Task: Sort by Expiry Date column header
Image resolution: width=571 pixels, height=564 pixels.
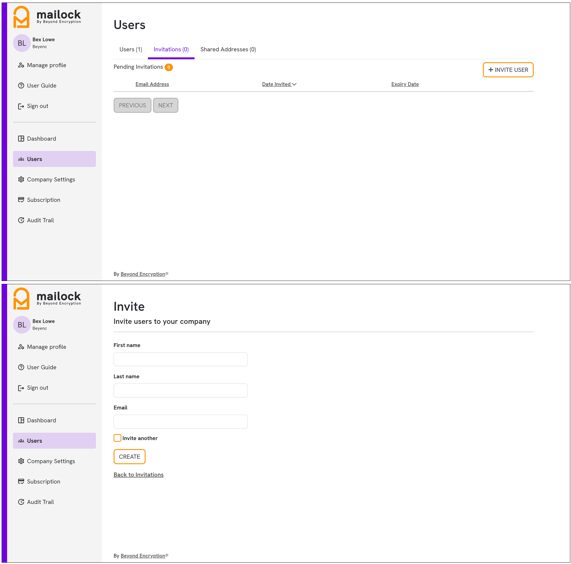Action: pyautogui.click(x=405, y=84)
